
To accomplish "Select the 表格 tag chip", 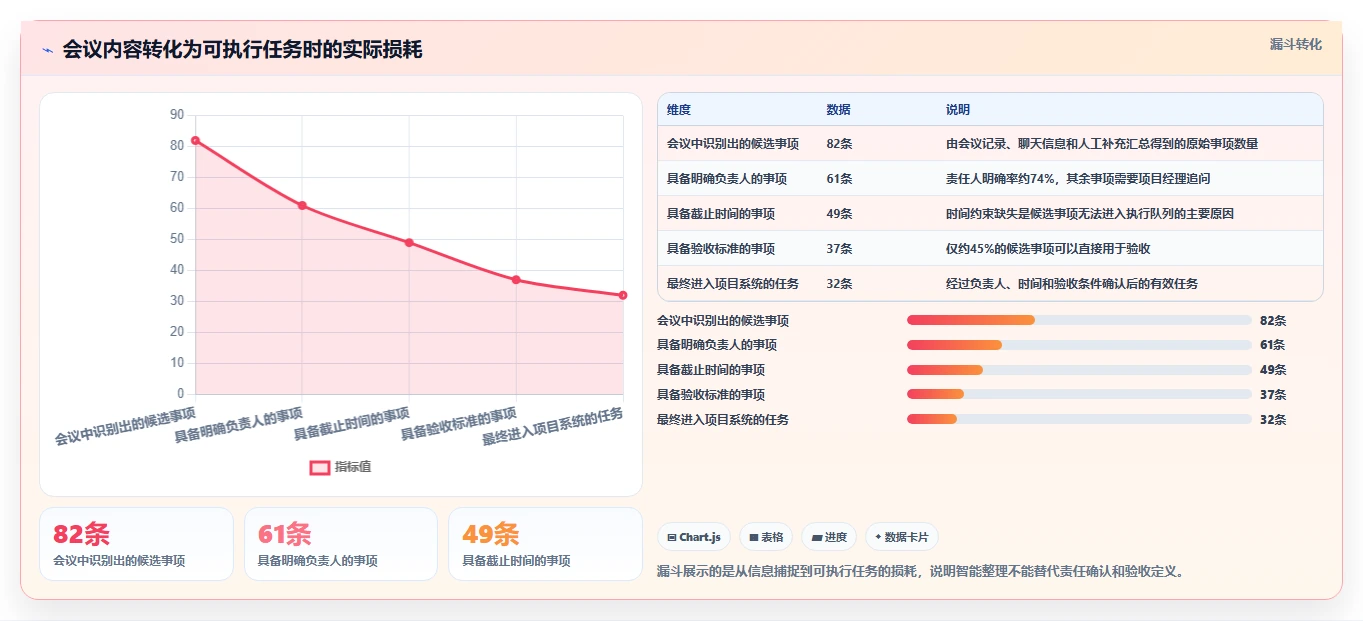I will click(766, 537).
